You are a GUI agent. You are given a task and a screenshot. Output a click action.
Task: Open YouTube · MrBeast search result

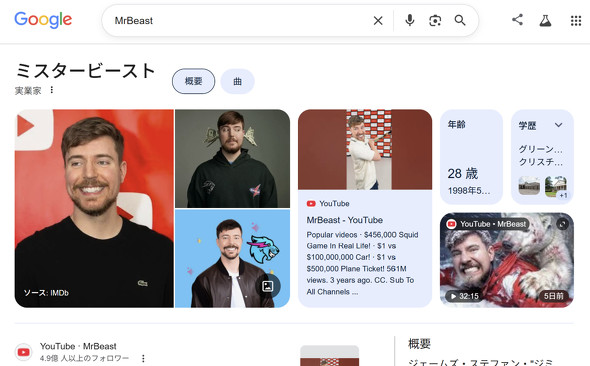coord(78,346)
